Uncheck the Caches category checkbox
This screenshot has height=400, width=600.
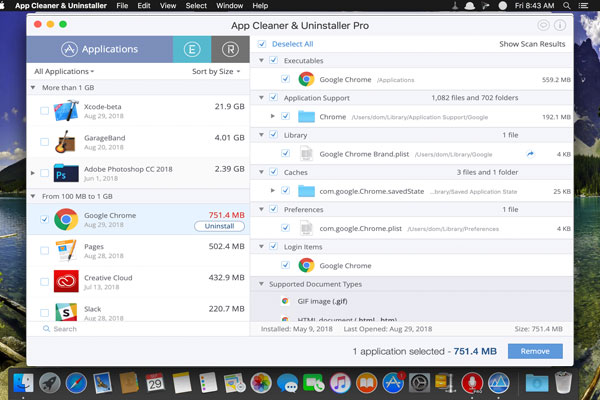(x=261, y=172)
